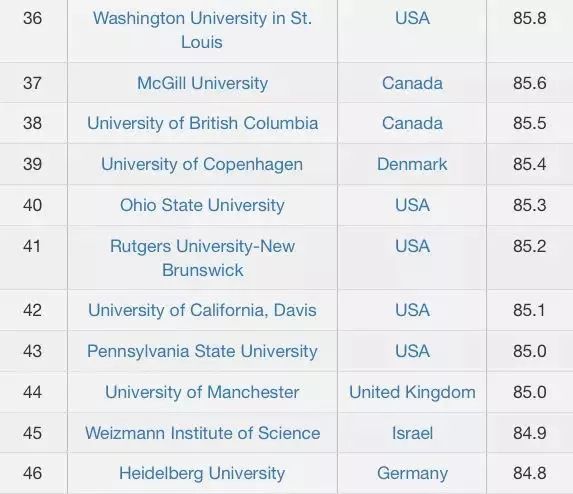Viewport: 573px width, 494px height.
Task: Click University of British Columbia link
Action: [x=202, y=123]
